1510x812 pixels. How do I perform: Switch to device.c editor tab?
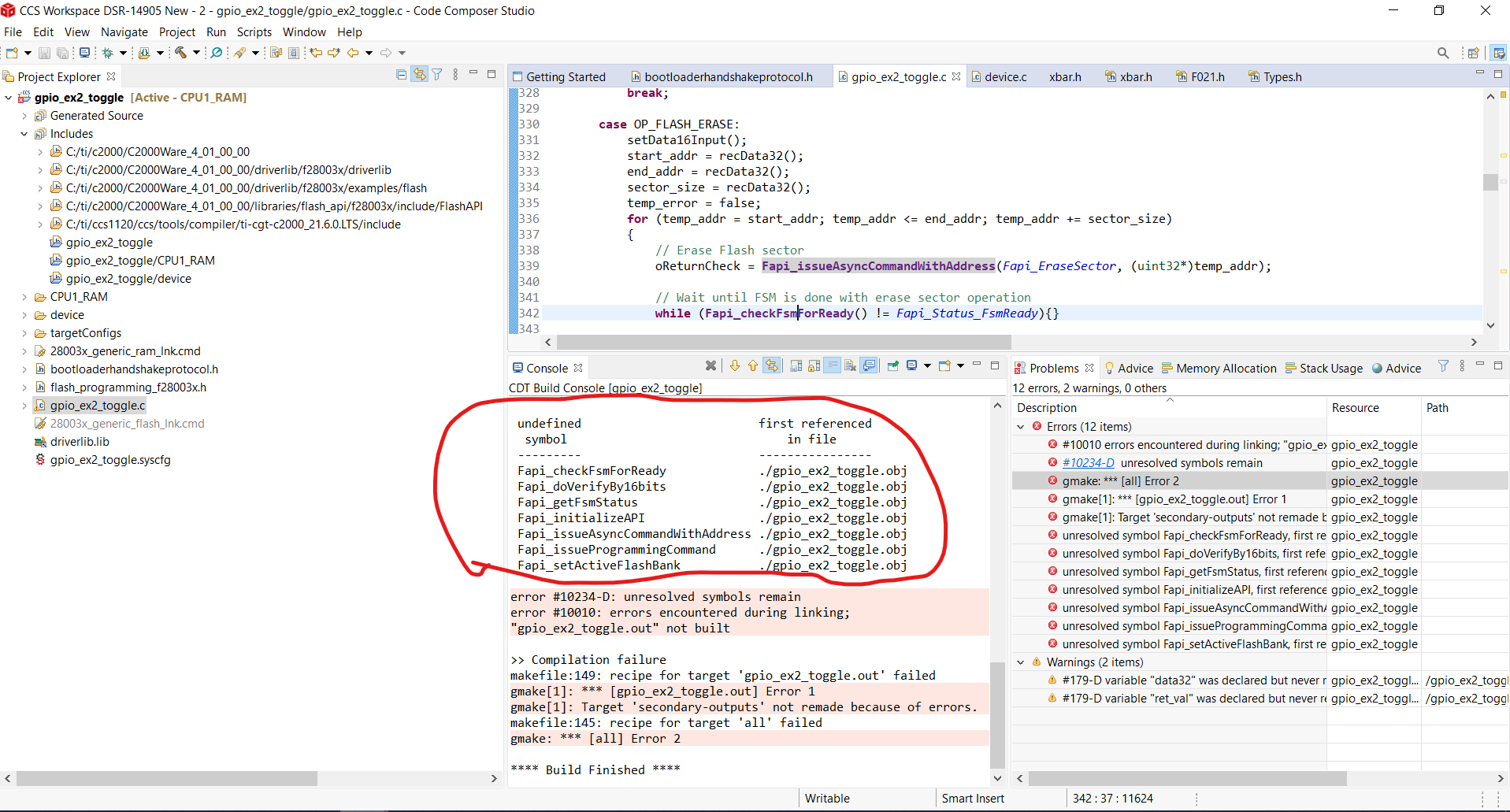click(999, 76)
